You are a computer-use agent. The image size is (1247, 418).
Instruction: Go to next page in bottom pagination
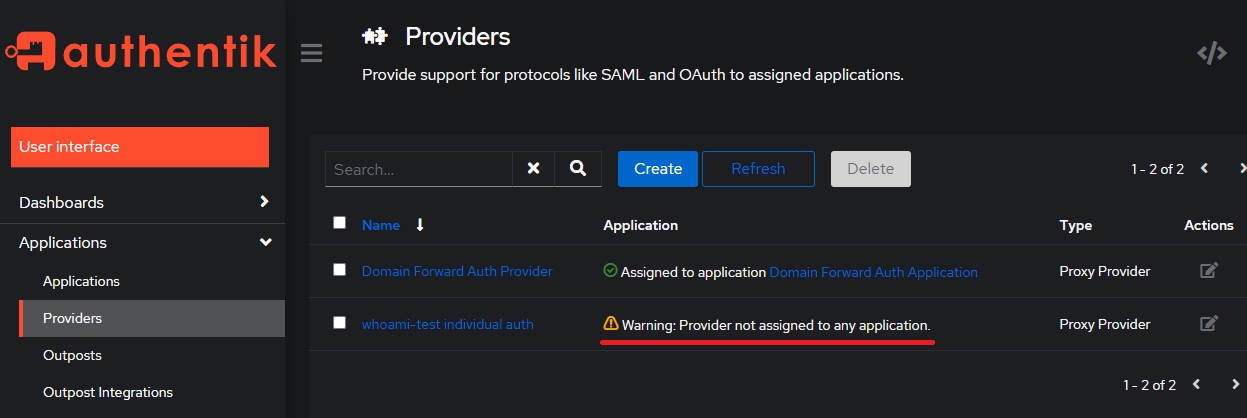pyautogui.click(x=1236, y=384)
